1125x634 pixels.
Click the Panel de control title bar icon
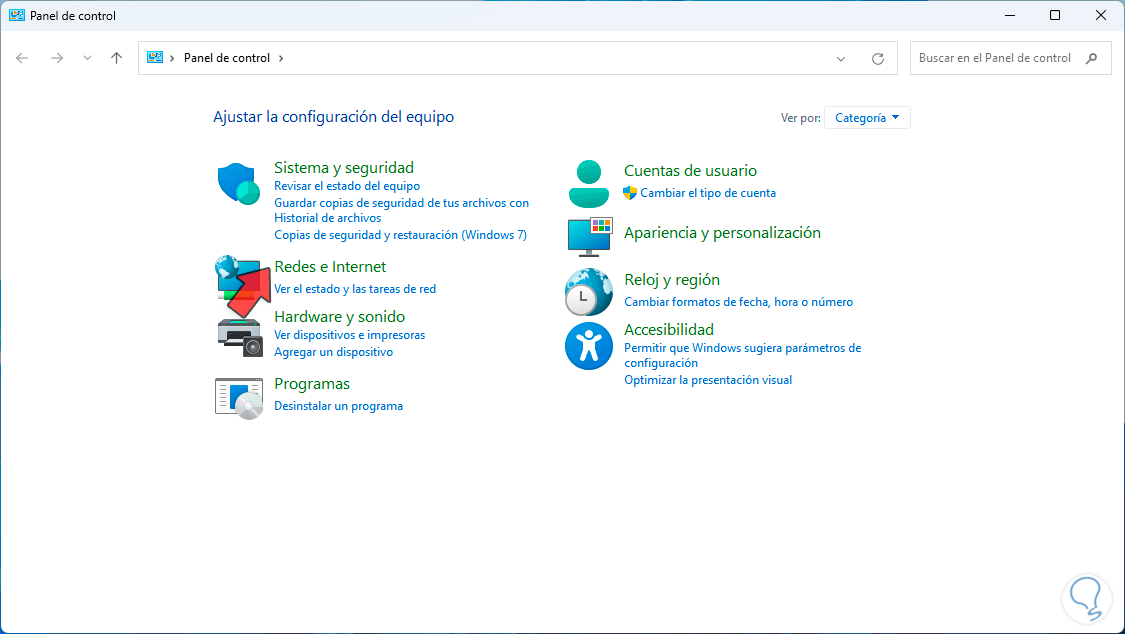point(17,15)
